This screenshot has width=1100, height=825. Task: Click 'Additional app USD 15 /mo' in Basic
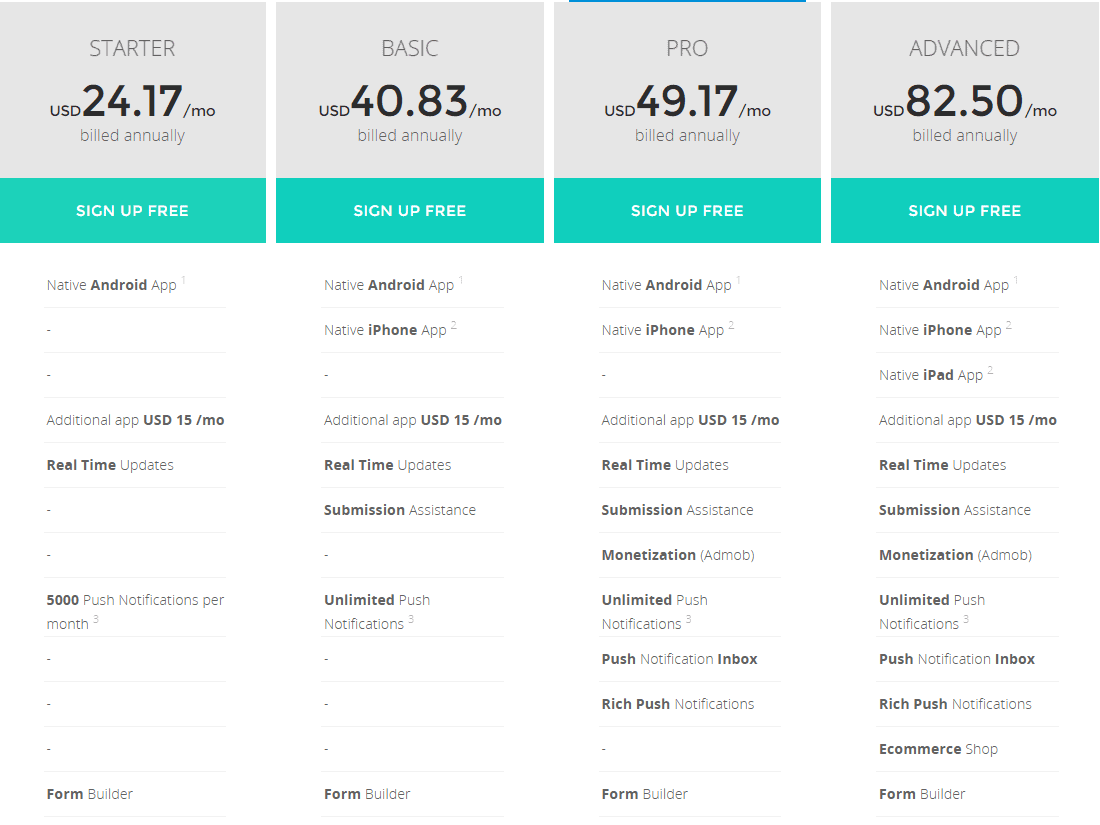[x=412, y=420]
